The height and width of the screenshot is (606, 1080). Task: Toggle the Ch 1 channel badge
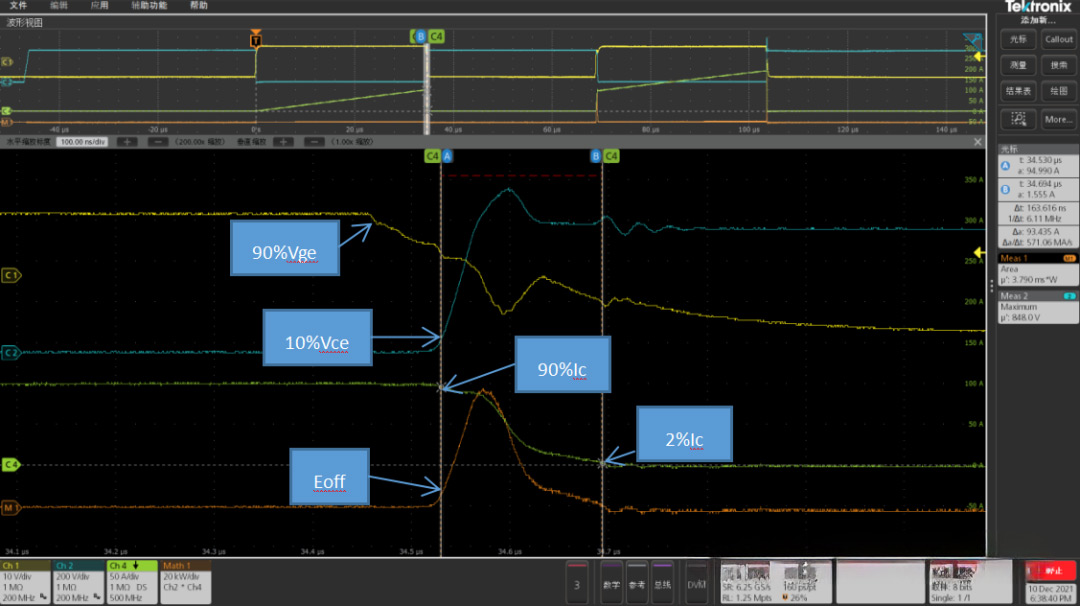(x=25, y=580)
